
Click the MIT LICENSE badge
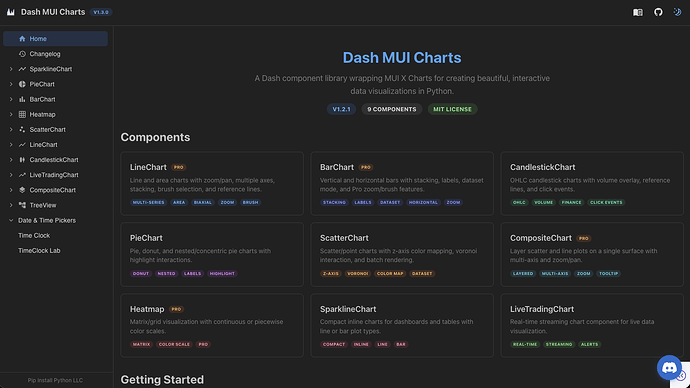[x=452, y=109]
